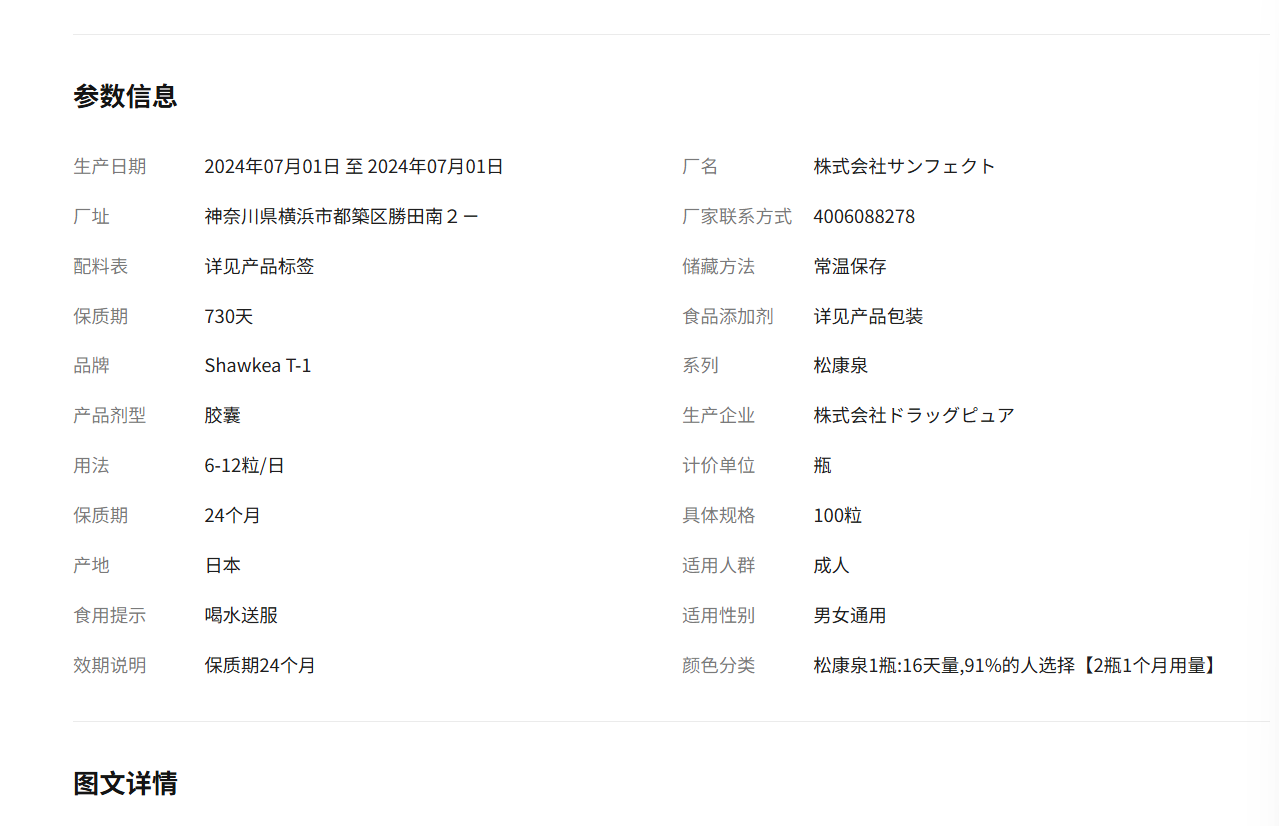Image resolution: width=1279 pixels, height=826 pixels.
Task: Click the 厂名 label
Action: 700,167
